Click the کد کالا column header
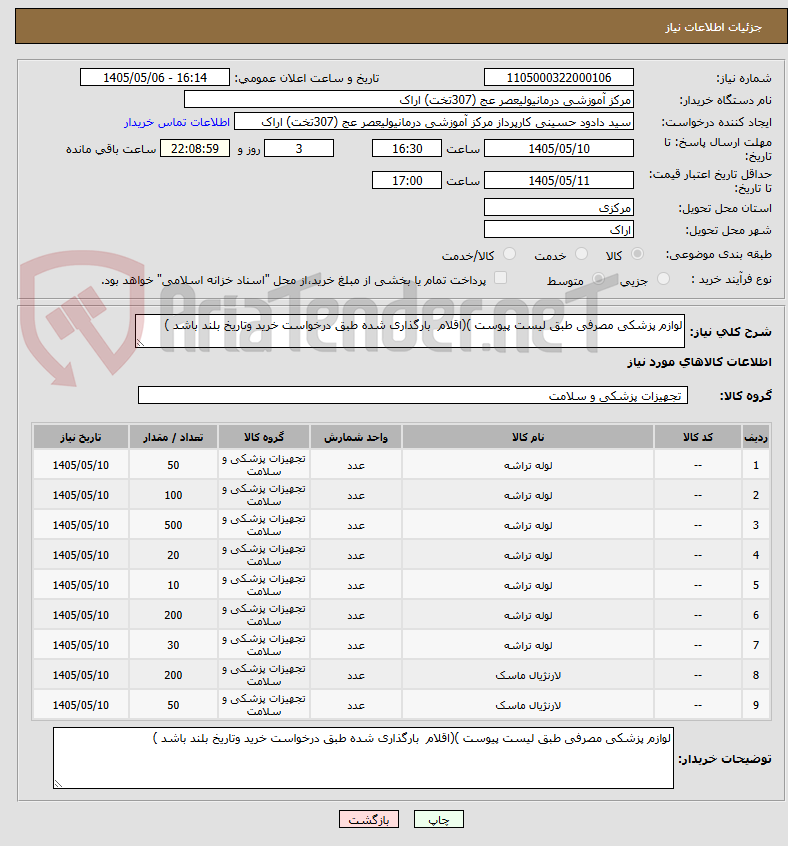 click(698, 437)
